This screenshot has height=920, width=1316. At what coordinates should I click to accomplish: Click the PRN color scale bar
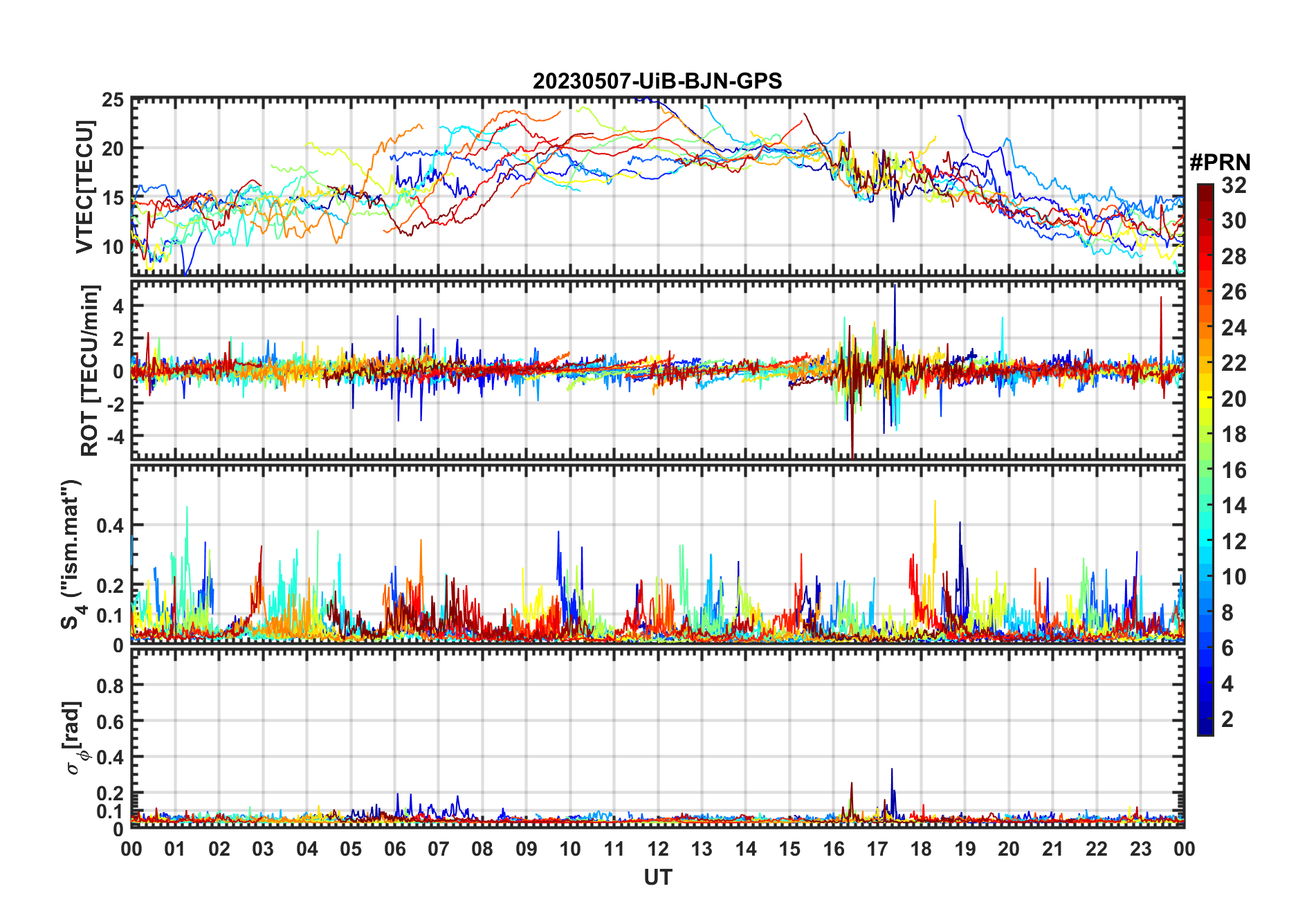click(1205, 459)
